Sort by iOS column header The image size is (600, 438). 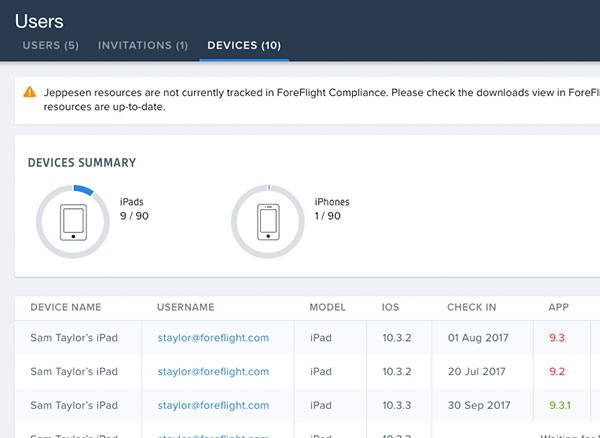click(390, 307)
